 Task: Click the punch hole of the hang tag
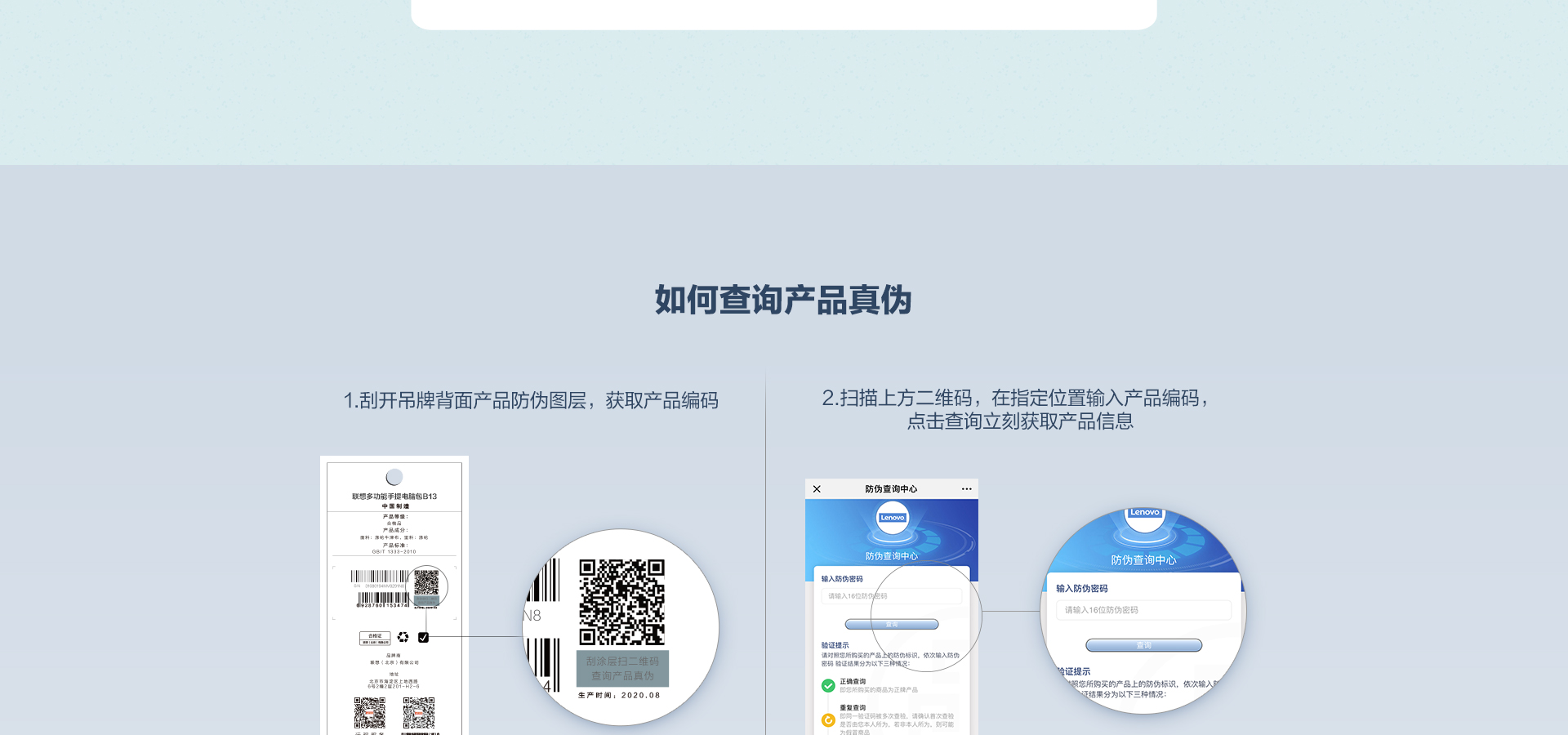click(x=394, y=477)
